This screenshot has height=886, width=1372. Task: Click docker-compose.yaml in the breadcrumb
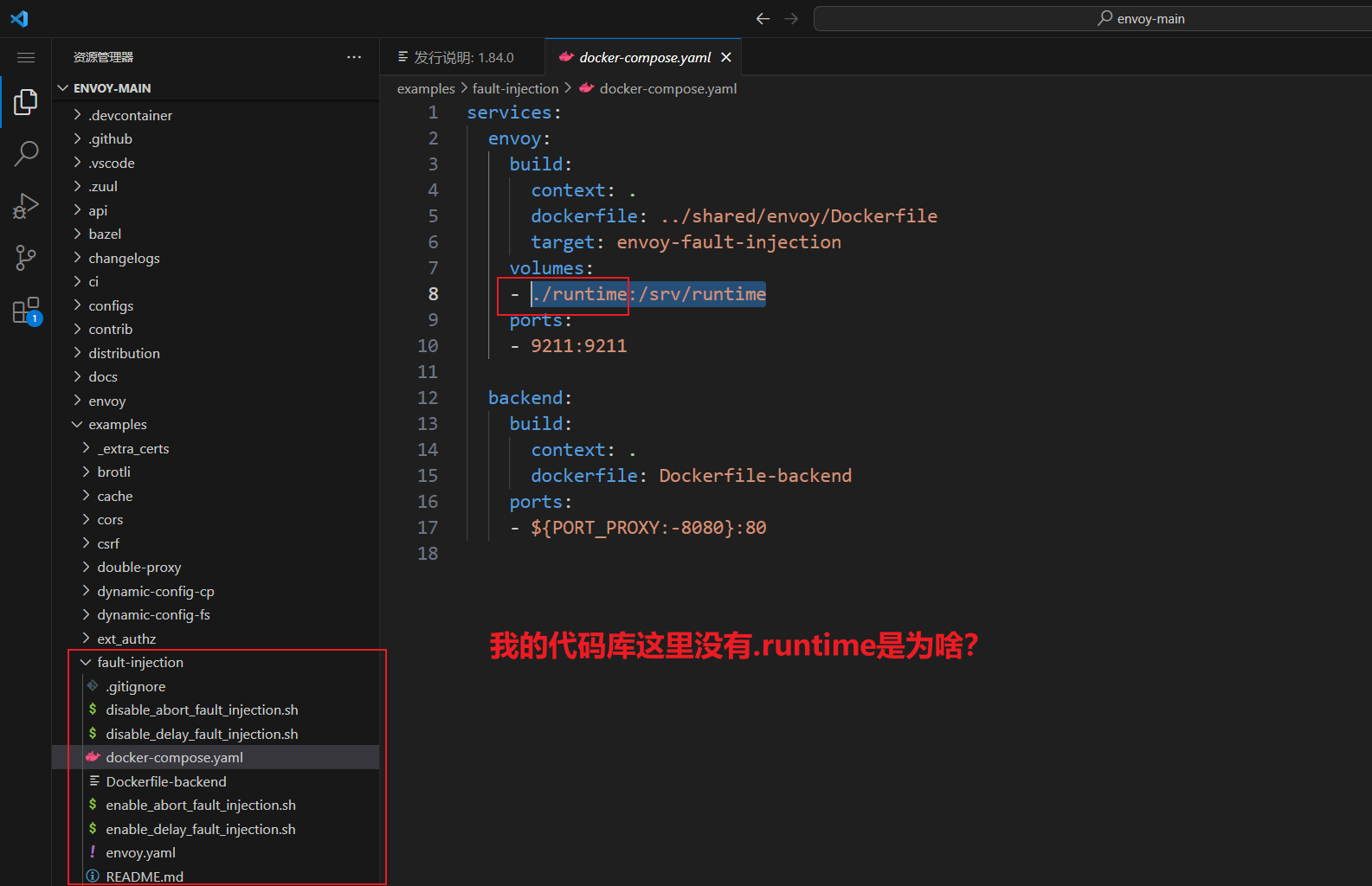click(668, 88)
